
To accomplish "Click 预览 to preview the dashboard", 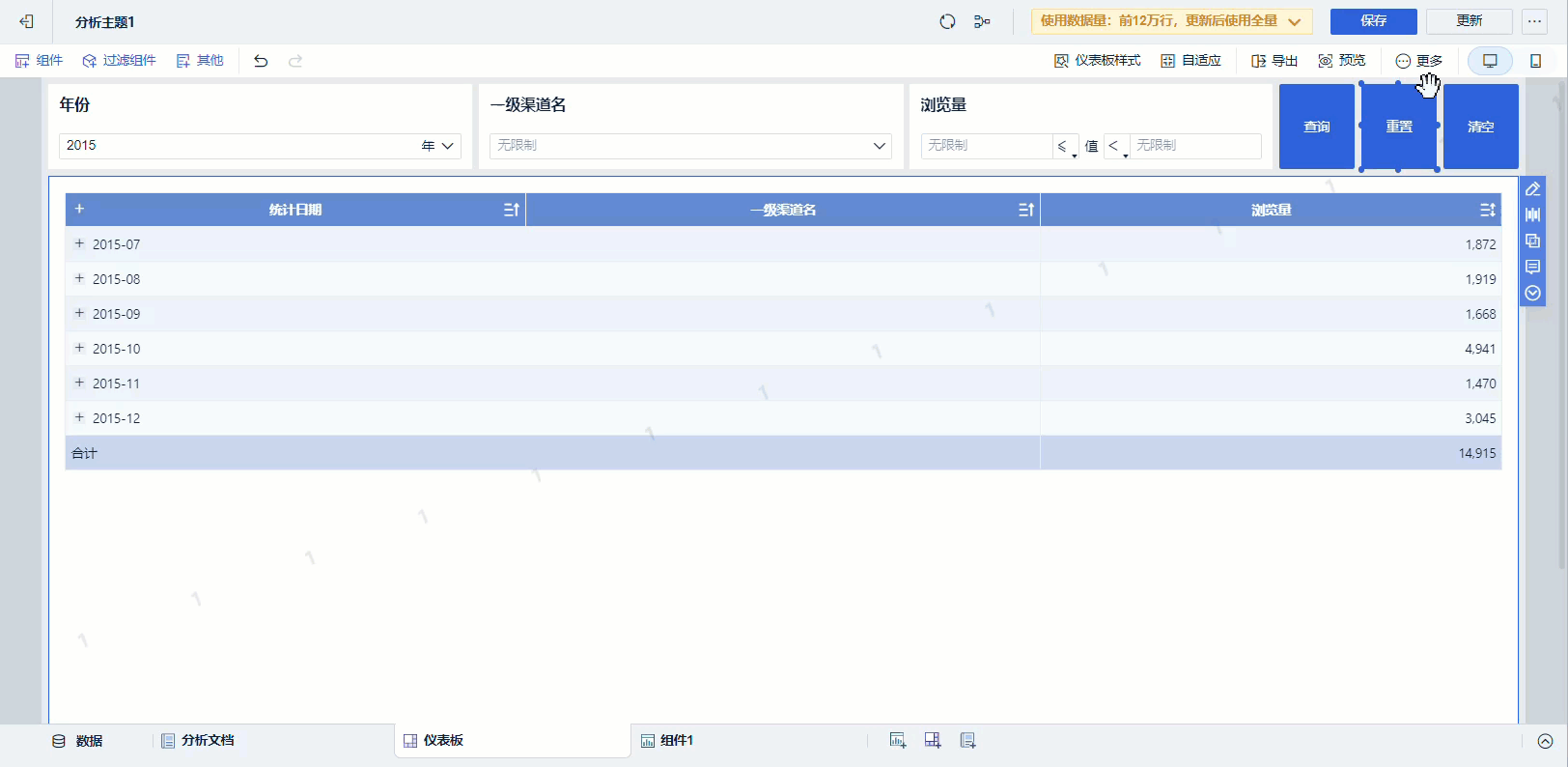I will tap(1342, 61).
